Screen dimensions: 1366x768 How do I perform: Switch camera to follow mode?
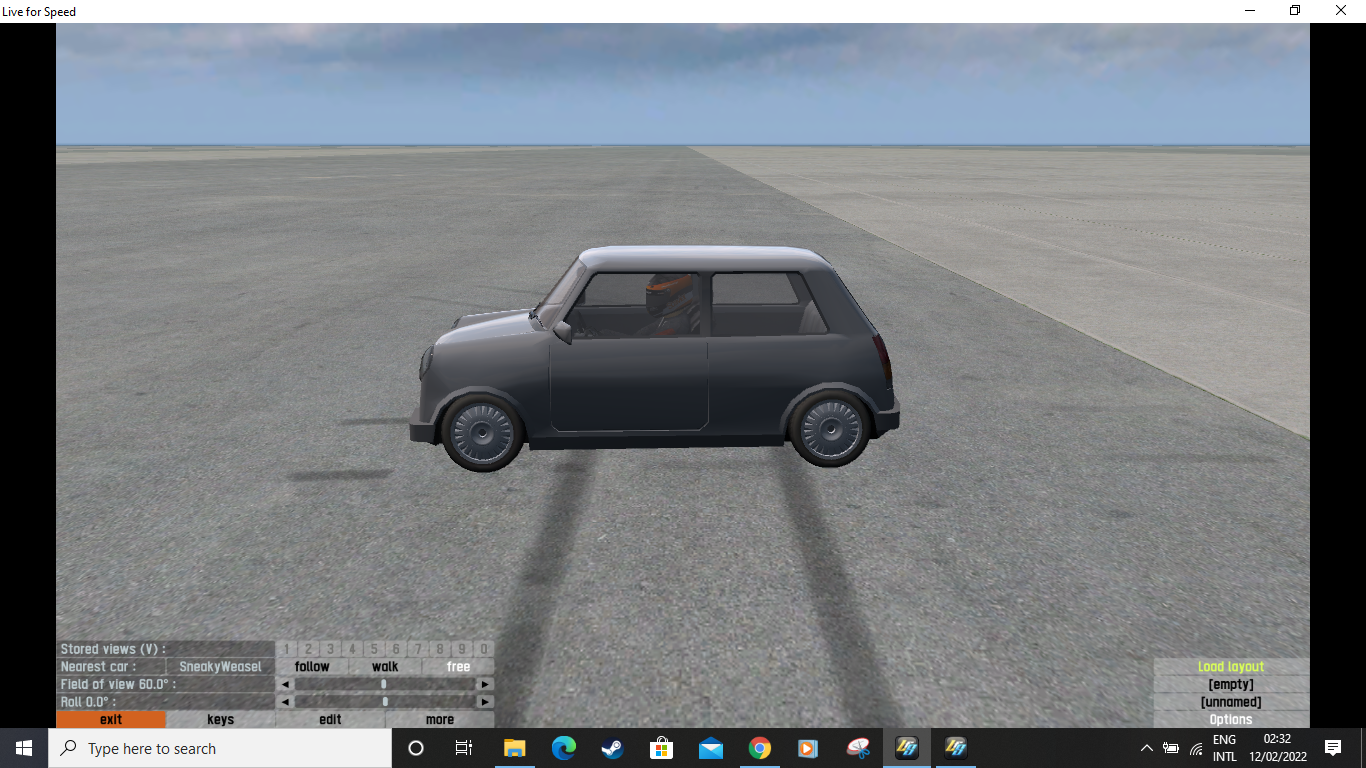[312, 667]
